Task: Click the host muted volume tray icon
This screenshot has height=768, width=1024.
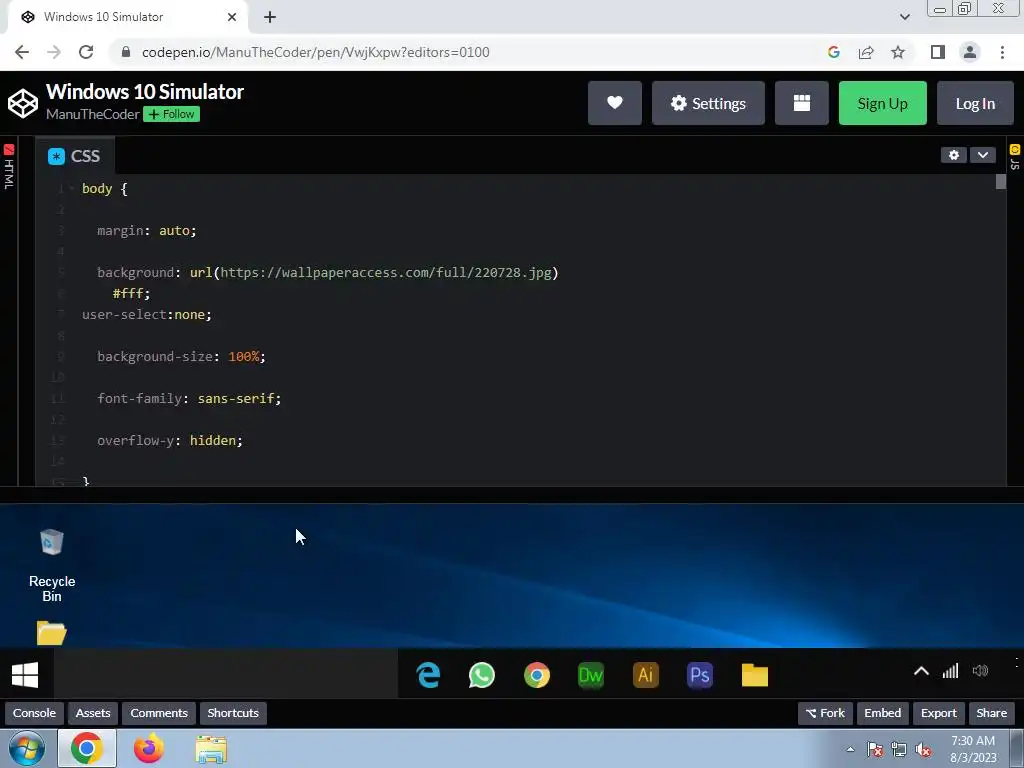Action: pyautogui.click(x=923, y=750)
